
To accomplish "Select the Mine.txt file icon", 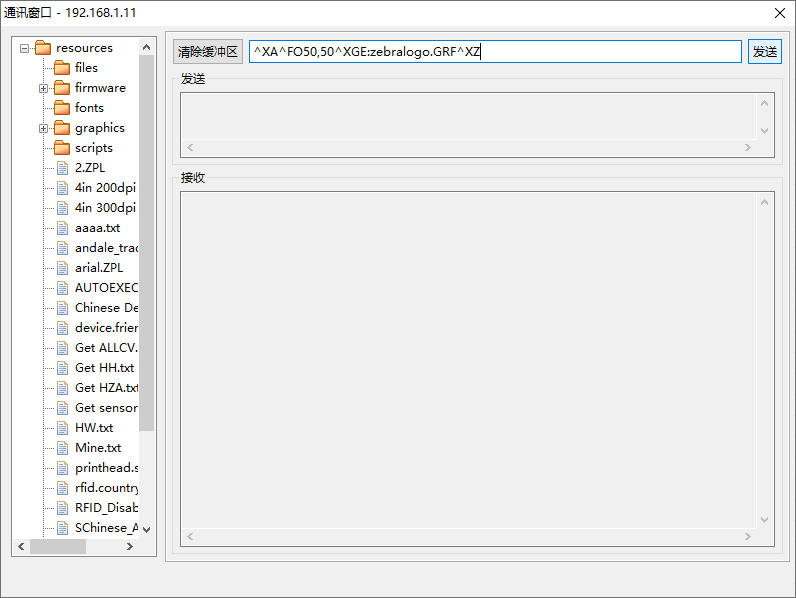I will point(62,448).
